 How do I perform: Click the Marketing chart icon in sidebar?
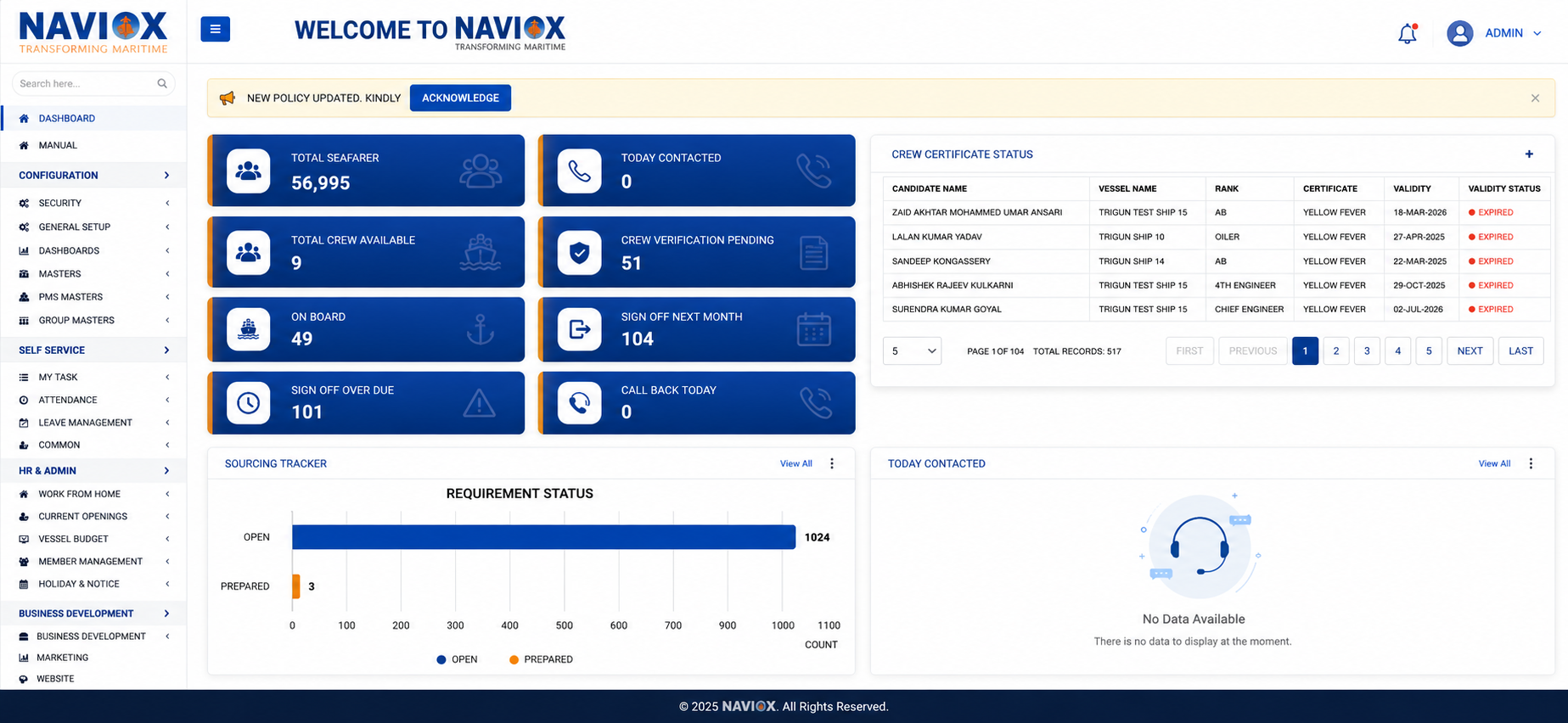[x=24, y=658]
